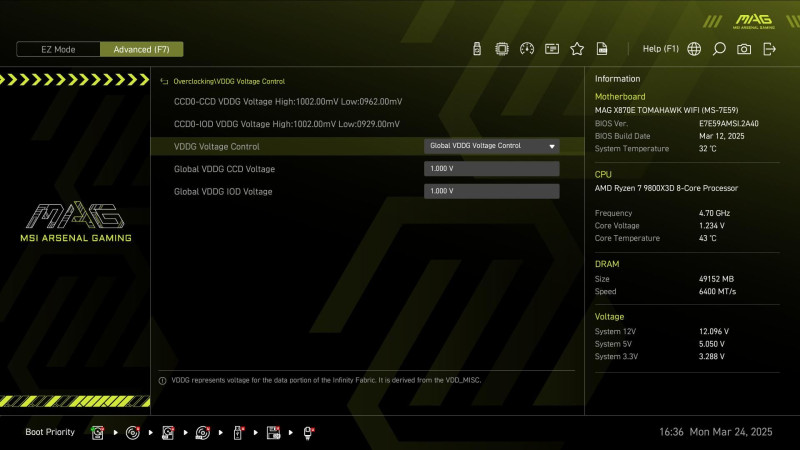Click AMD Ryzen 7 9800X3D processor name
This screenshot has width=800, height=450.
pos(666,188)
